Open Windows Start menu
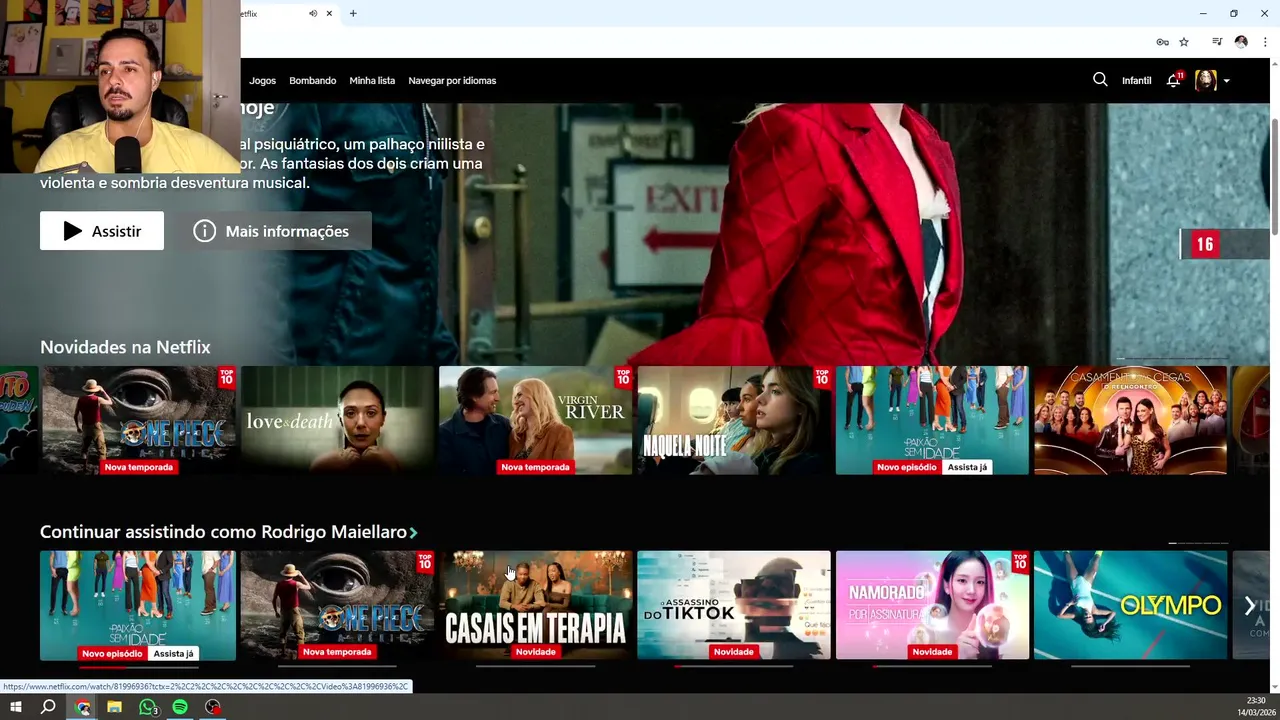The height and width of the screenshot is (720, 1280). 16,707
